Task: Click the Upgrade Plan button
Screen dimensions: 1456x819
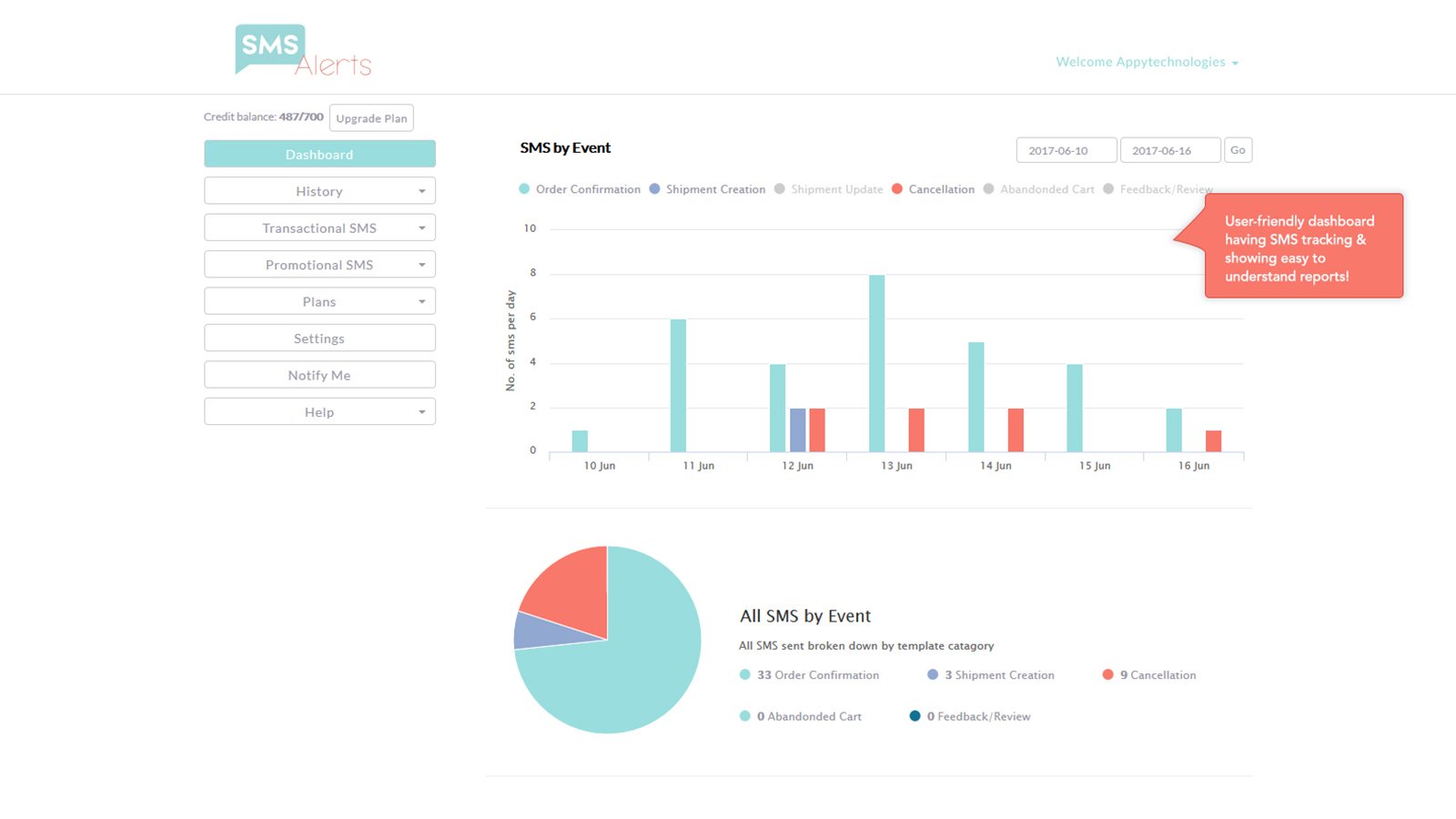Action: click(371, 118)
